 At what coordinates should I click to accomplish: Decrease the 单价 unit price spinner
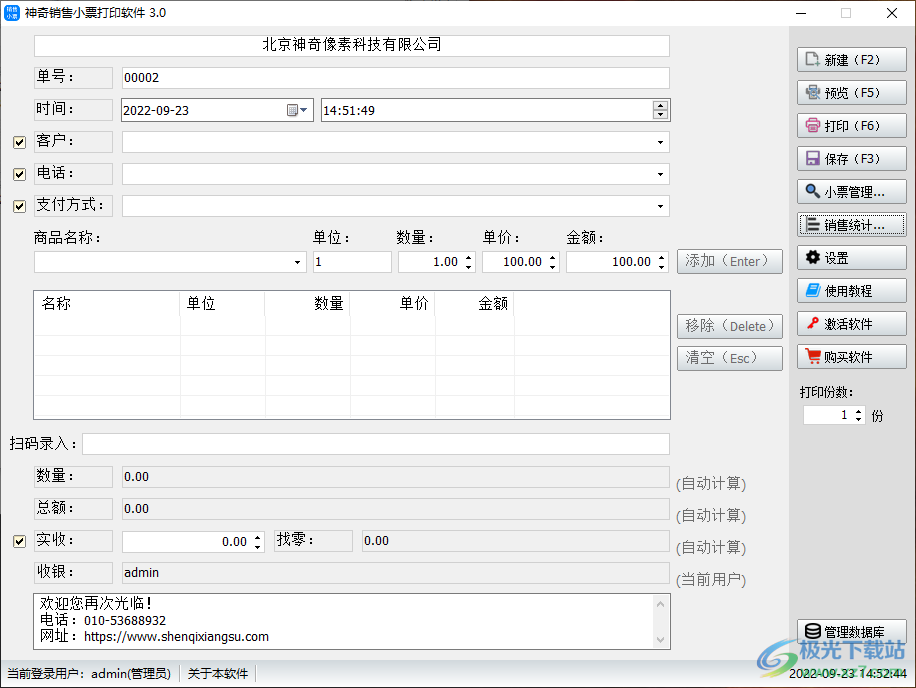553,267
